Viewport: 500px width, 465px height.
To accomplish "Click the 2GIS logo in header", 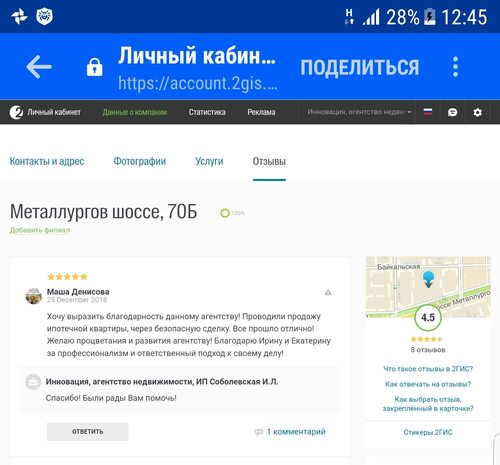I will 16,112.
